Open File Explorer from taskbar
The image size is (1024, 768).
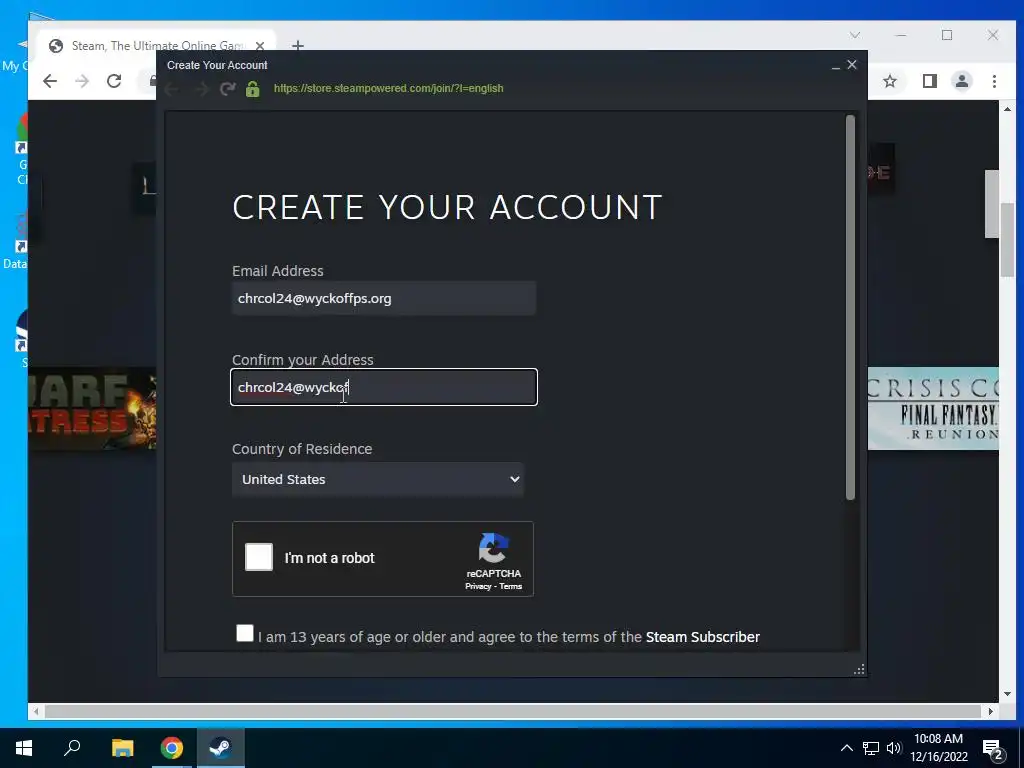coord(122,748)
